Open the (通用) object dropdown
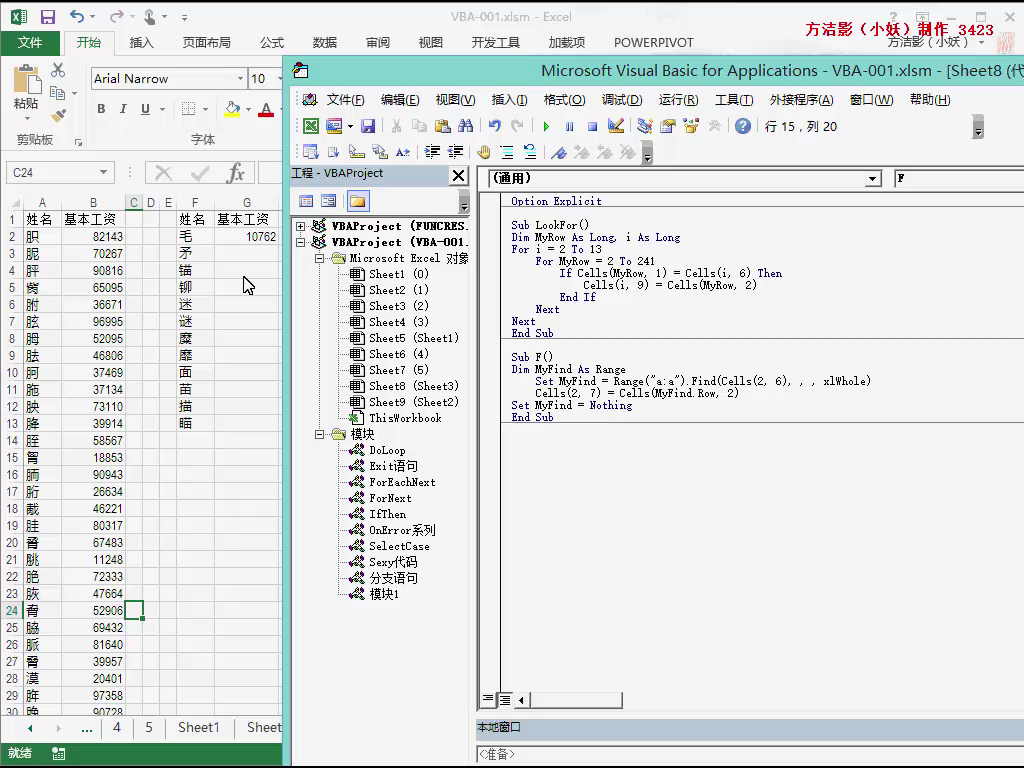 pos(872,179)
